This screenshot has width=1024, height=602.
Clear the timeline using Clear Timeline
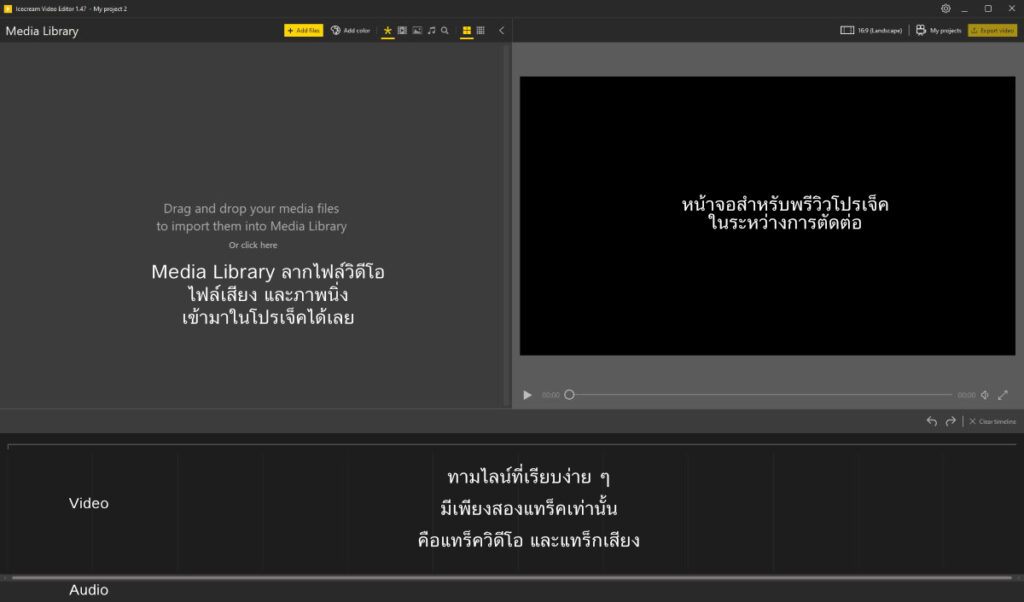[993, 421]
